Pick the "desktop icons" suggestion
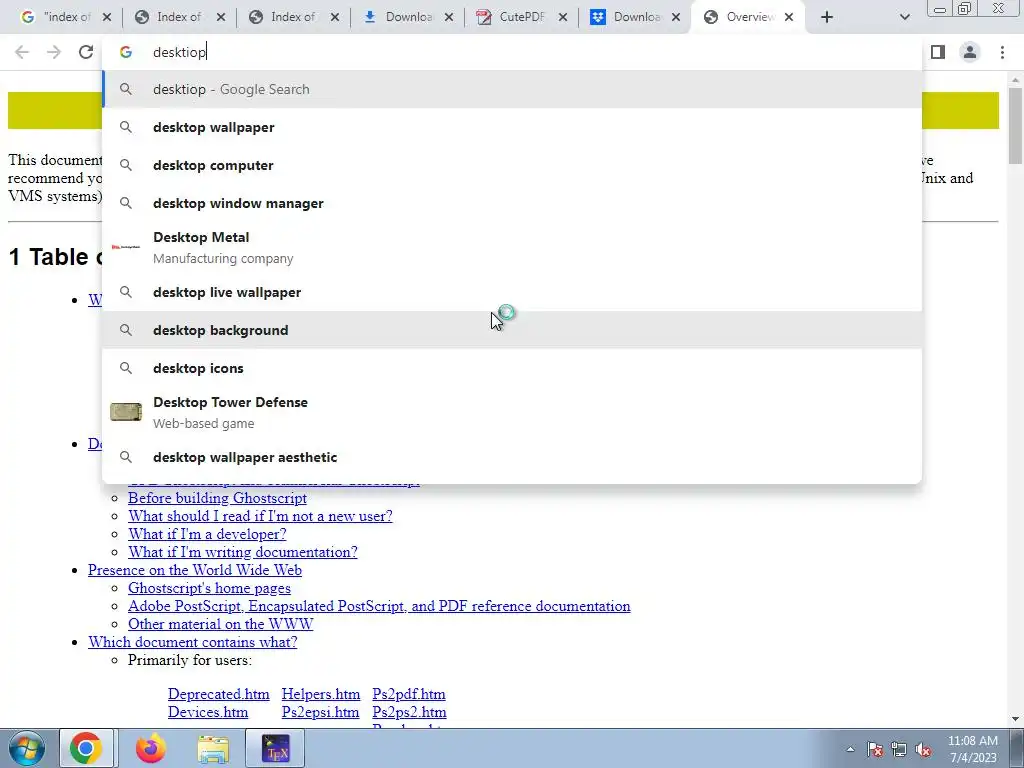This screenshot has width=1024, height=768. click(x=512, y=368)
